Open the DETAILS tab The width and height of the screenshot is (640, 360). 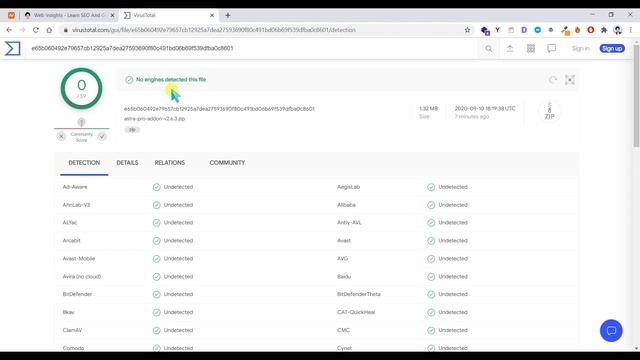click(x=127, y=162)
